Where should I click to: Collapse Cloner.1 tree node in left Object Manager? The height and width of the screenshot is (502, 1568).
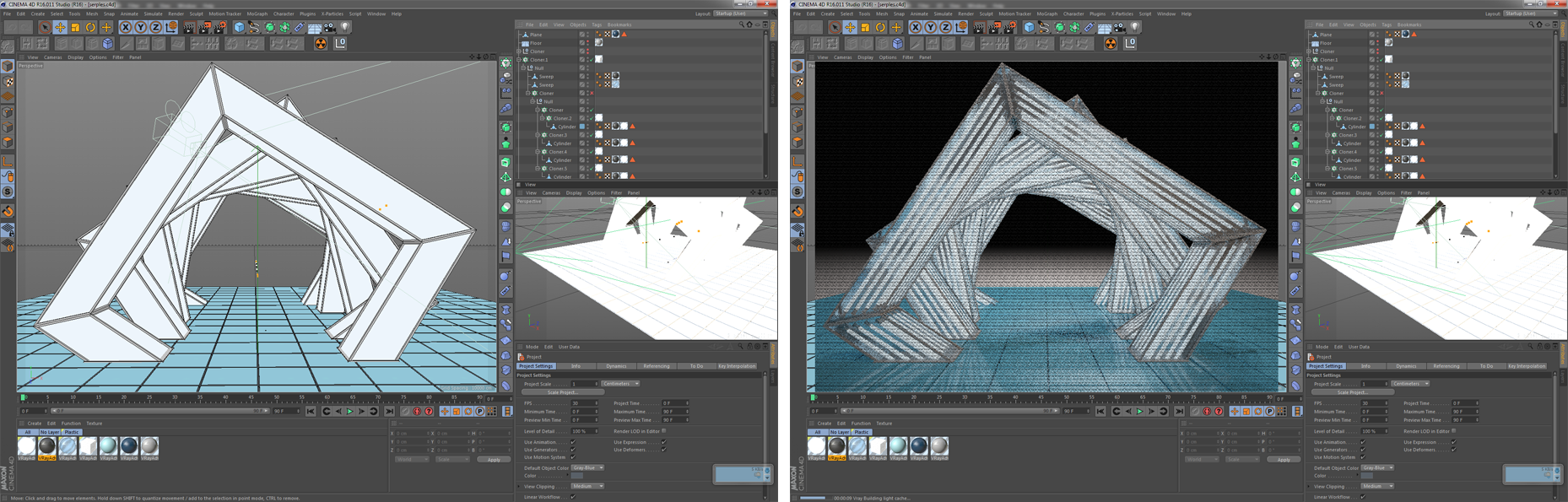519,60
